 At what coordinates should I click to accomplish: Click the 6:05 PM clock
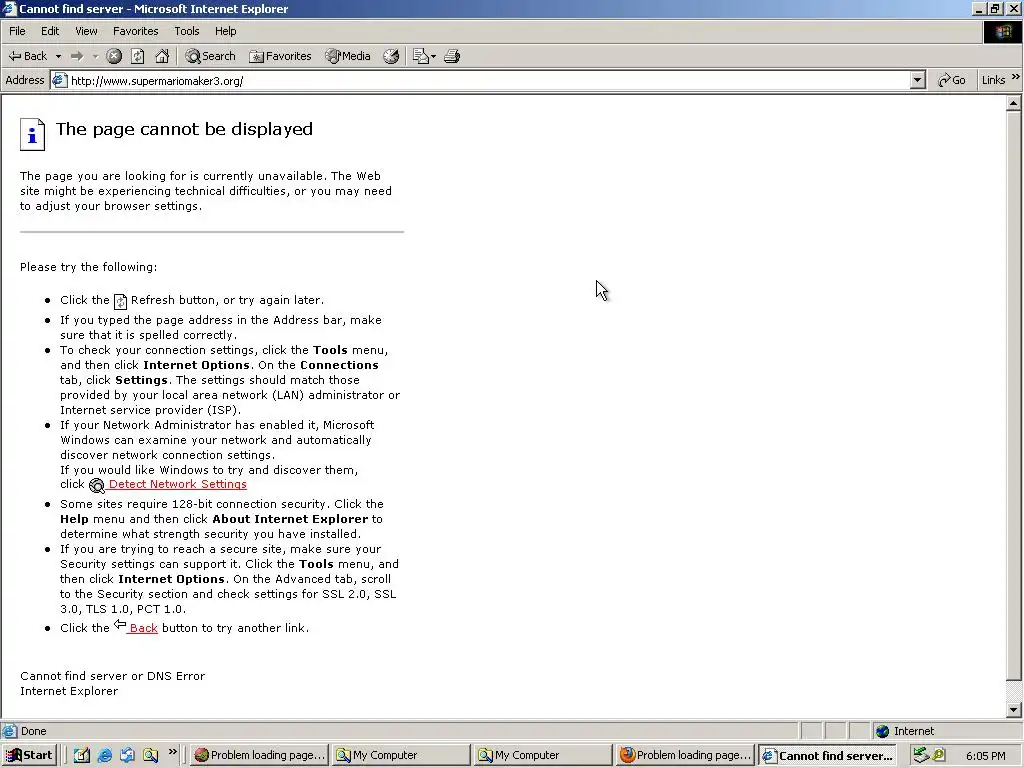tap(985, 756)
